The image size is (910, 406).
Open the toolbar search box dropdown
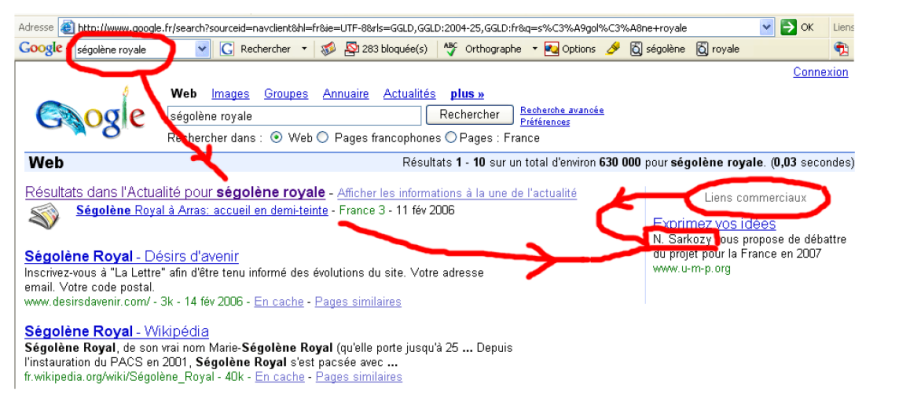click(x=202, y=49)
